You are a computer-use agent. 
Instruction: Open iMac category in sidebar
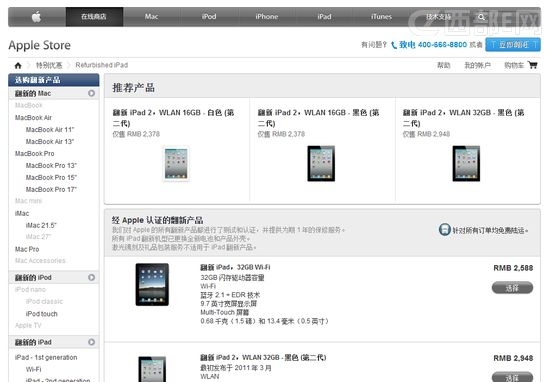pyautogui.click(x=22, y=213)
